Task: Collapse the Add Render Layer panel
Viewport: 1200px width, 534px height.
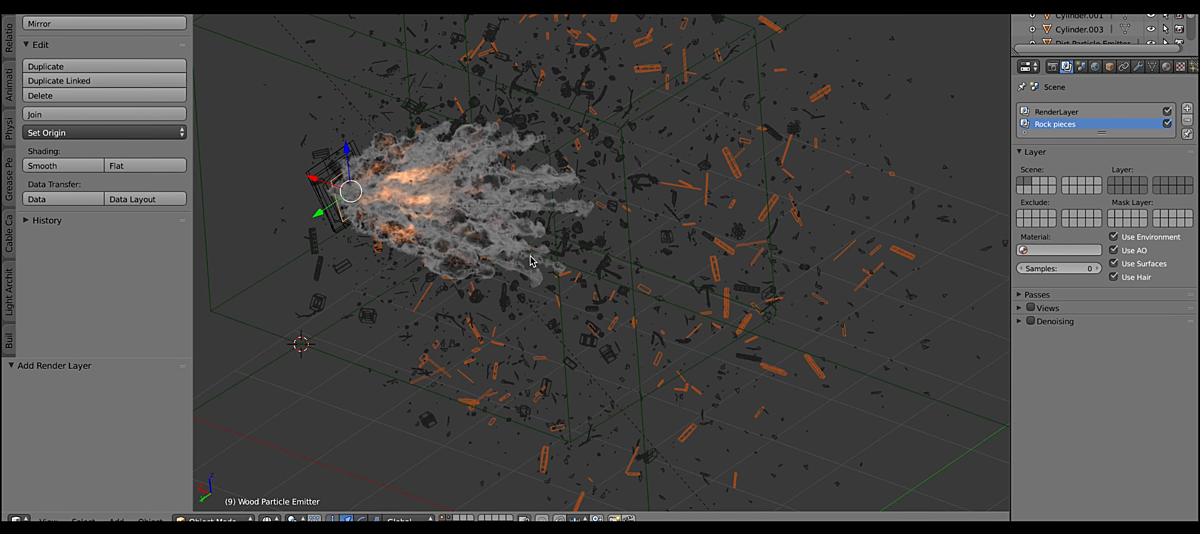Action: (11, 366)
